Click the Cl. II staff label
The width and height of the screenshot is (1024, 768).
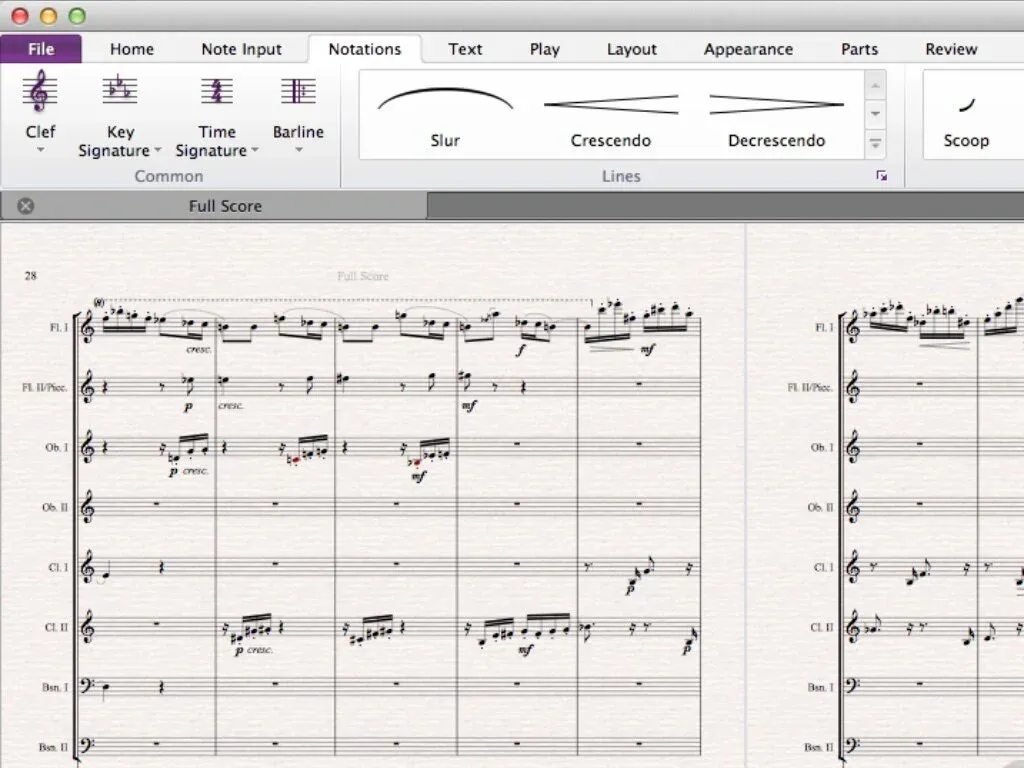(56, 628)
